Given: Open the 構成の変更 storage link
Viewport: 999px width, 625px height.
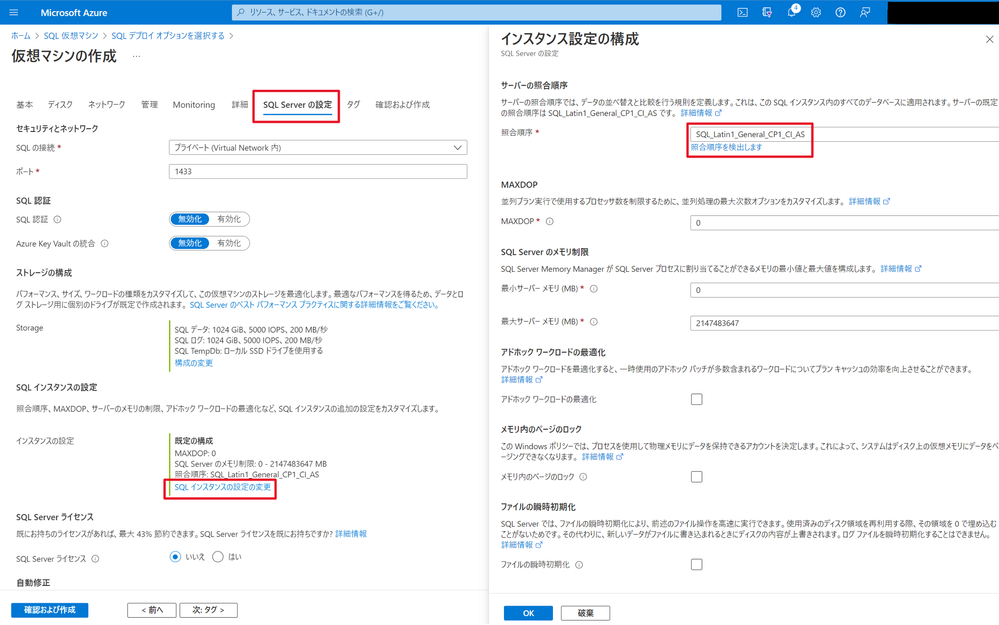Looking at the screenshot, I should pyautogui.click(x=194, y=363).
